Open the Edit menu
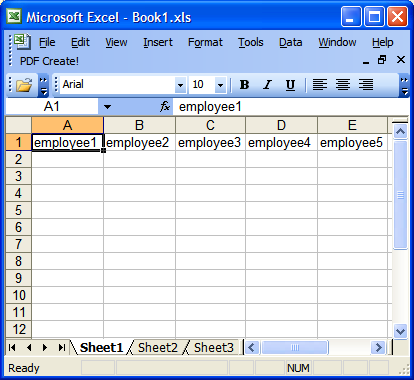Image resolution: width=414 pixels, height=380 pixels. tap(80, 42)
